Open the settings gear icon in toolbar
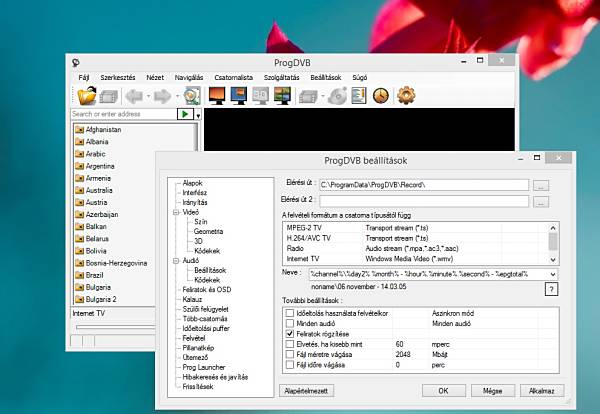 pyautogui.click(x=406, y=96)
